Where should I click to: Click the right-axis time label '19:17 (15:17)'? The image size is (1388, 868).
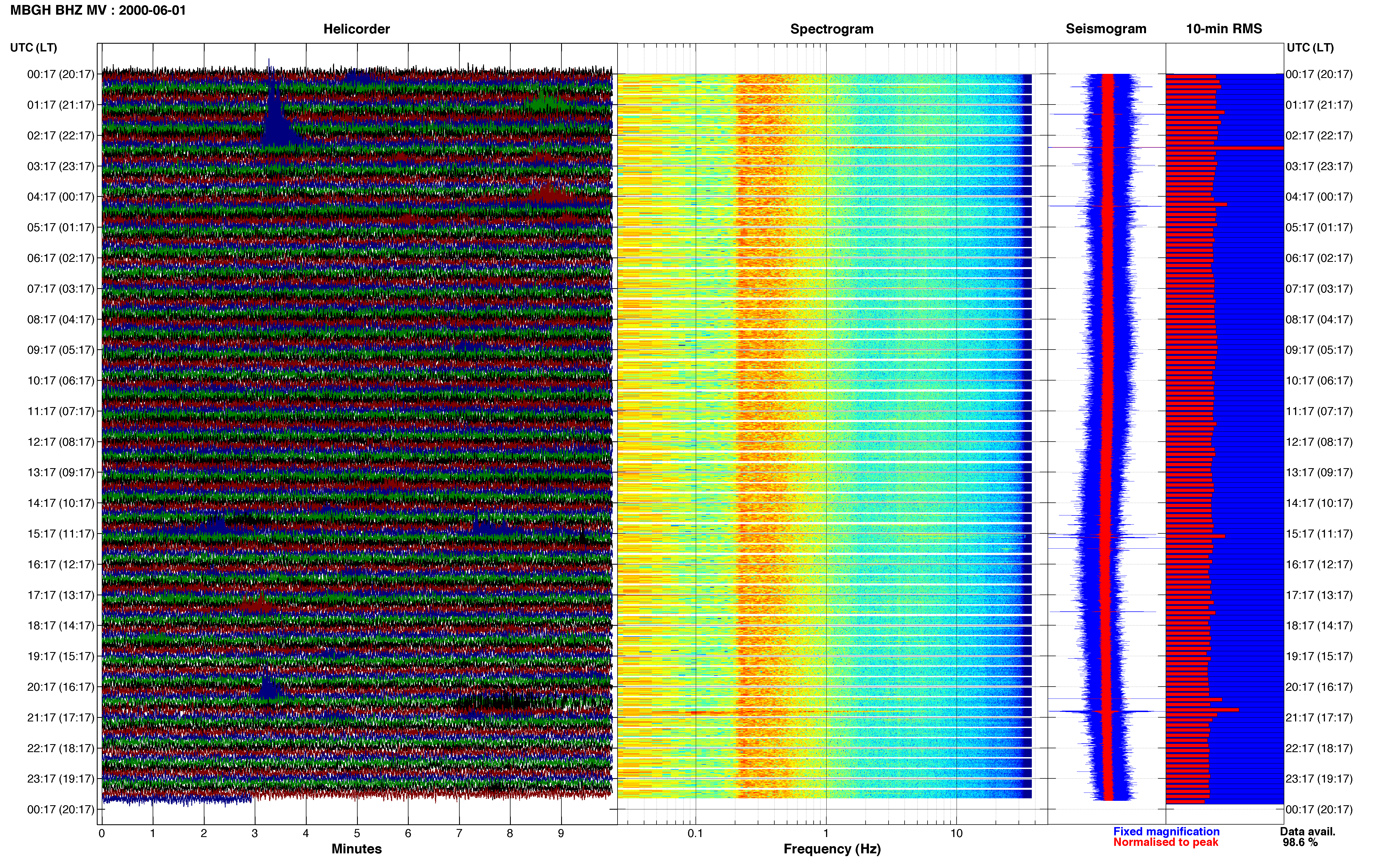(x=1319, y=656)
